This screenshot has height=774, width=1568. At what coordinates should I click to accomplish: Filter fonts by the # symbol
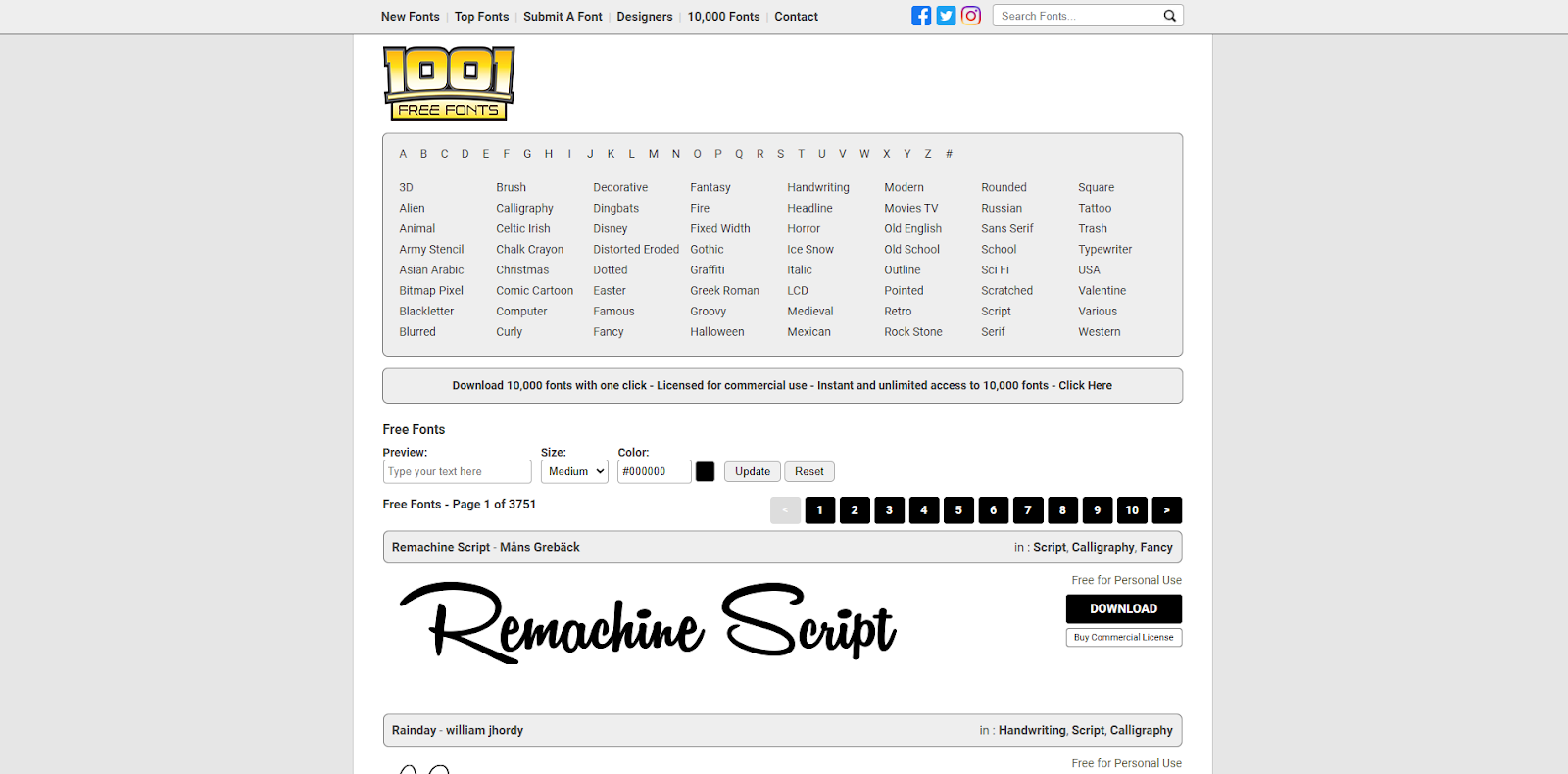tap(949, 154)
